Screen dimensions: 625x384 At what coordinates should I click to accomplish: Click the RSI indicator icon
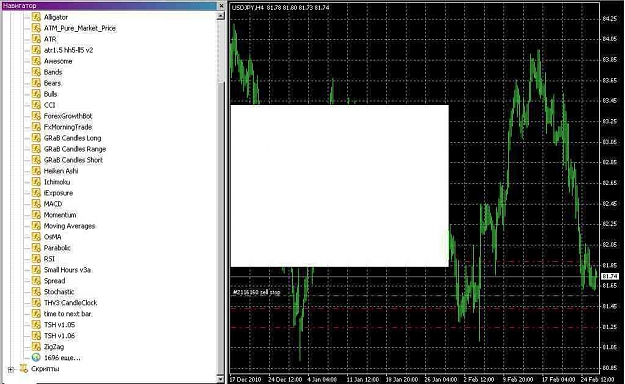tap(36, 259)
